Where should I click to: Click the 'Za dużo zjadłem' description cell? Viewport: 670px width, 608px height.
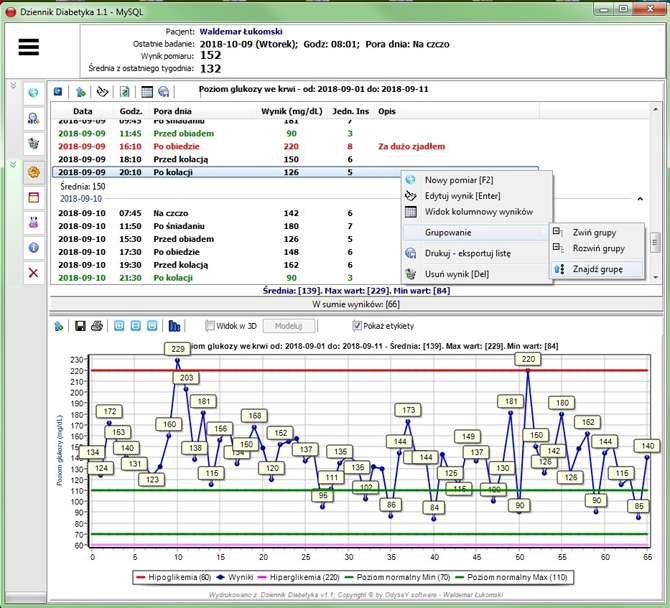[x=411, y=146]
